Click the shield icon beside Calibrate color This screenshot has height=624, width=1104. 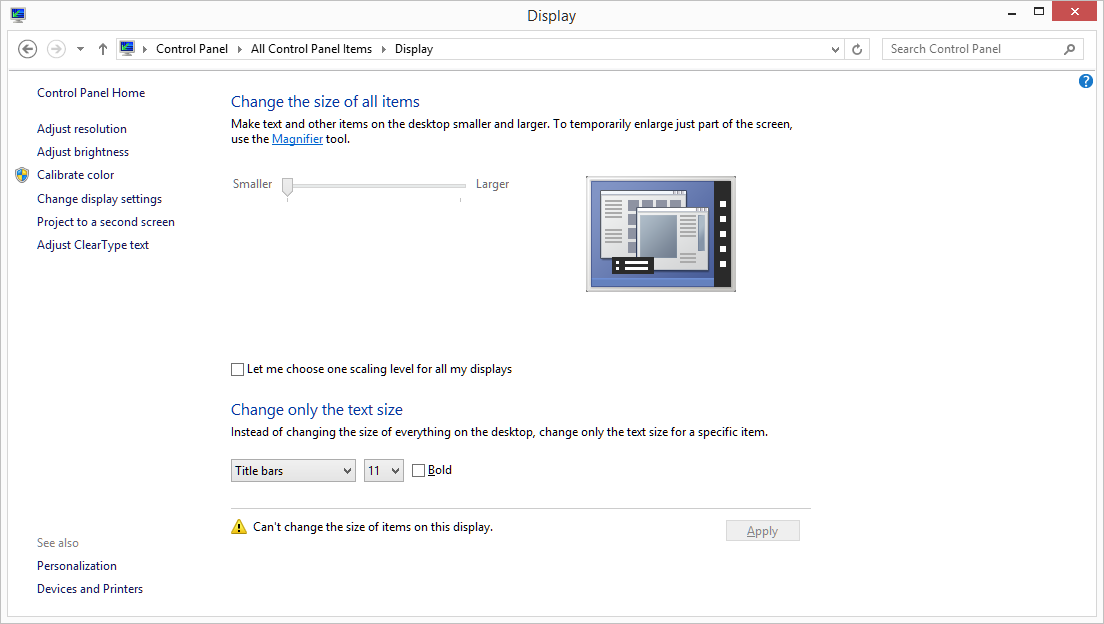click(x=22, y=175)
